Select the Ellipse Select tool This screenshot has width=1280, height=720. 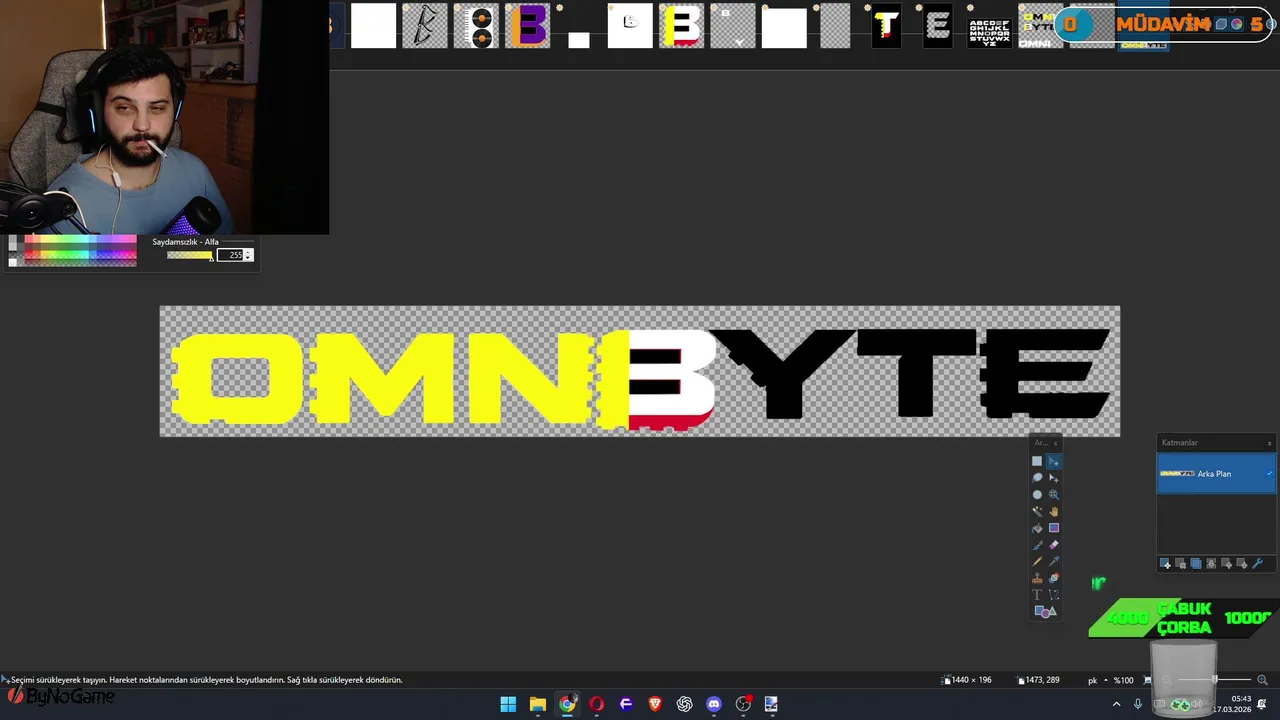[x=1037, y=494]
